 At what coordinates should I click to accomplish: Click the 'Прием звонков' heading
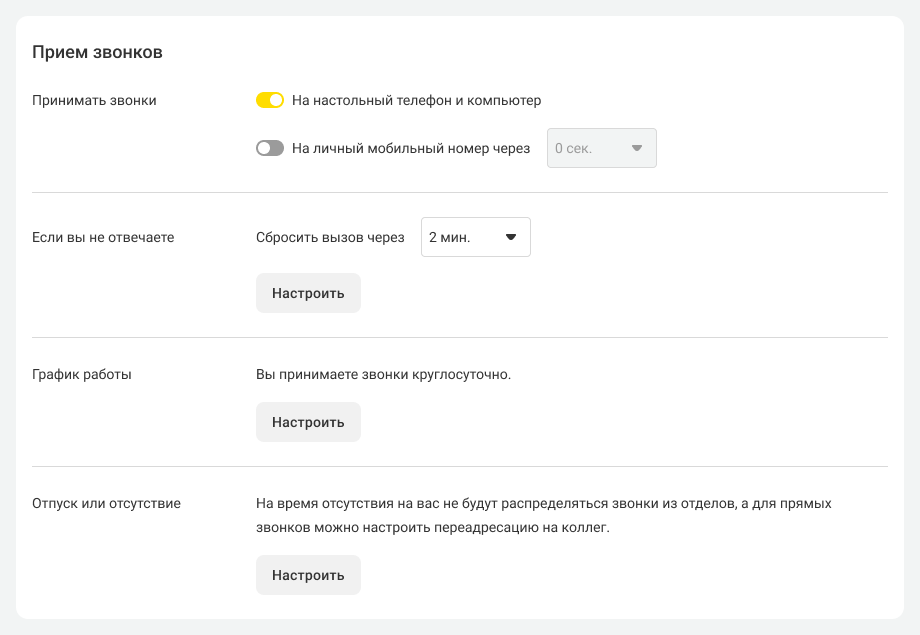click(97, 52)
